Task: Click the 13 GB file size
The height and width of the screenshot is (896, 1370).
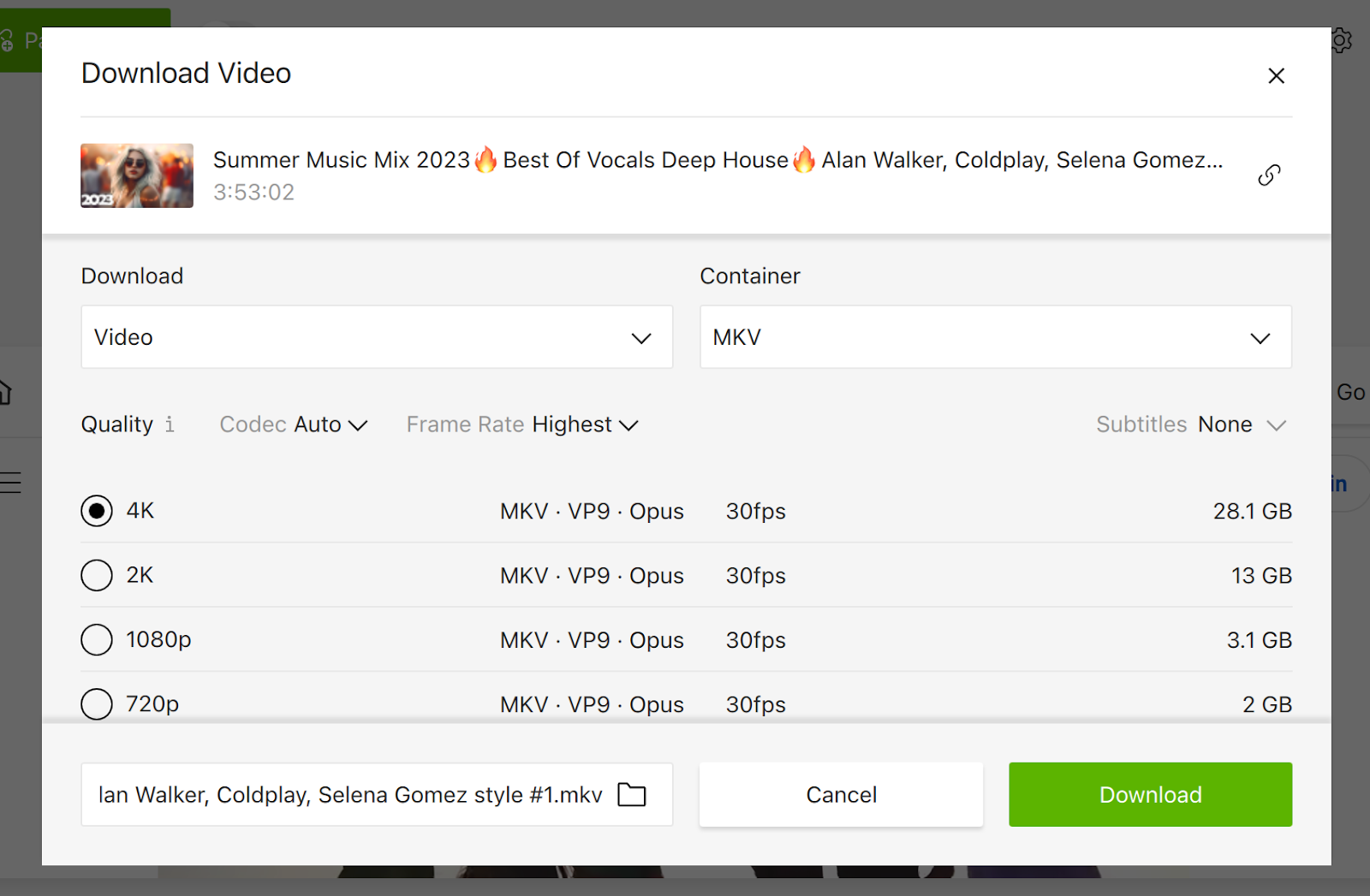Action: [x=1261, y=575]
